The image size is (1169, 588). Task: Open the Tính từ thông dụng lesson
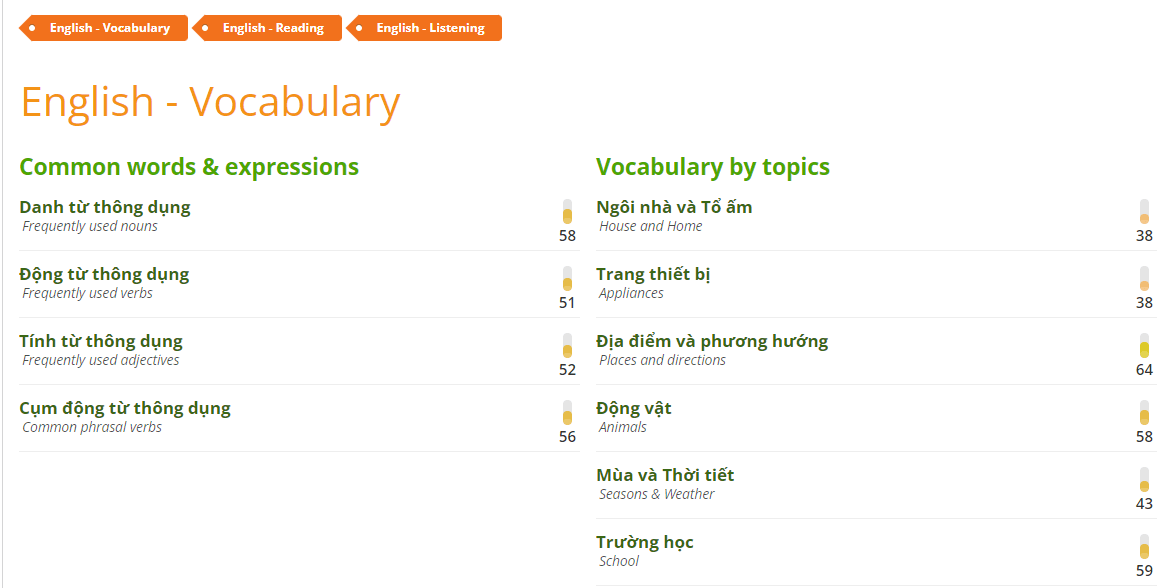[100, 340]
